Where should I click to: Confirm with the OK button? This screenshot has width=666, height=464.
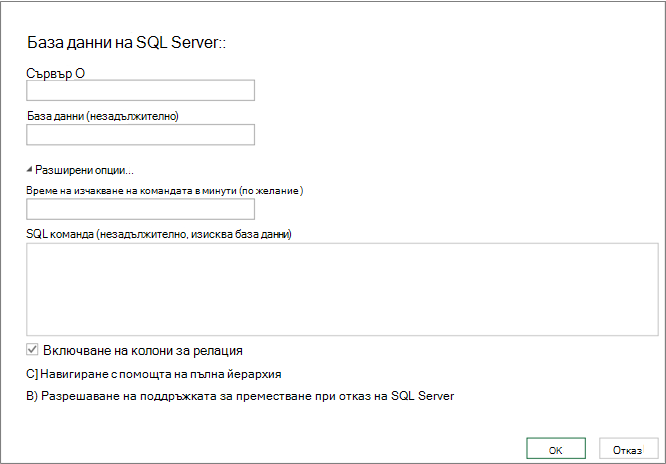click(x=556, y=449)
